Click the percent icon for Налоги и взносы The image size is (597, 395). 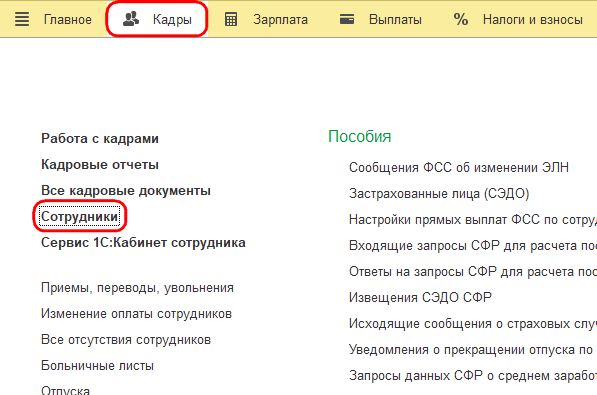(461, 19)
